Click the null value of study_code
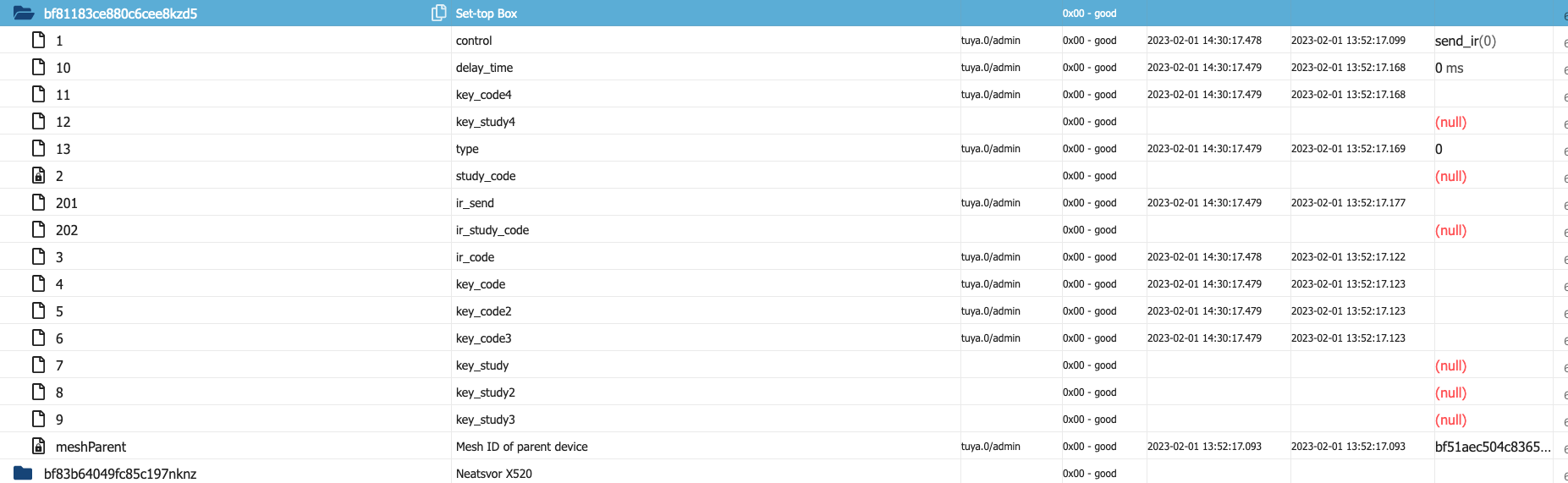 pyautogui.click(x=1450, y=176)
